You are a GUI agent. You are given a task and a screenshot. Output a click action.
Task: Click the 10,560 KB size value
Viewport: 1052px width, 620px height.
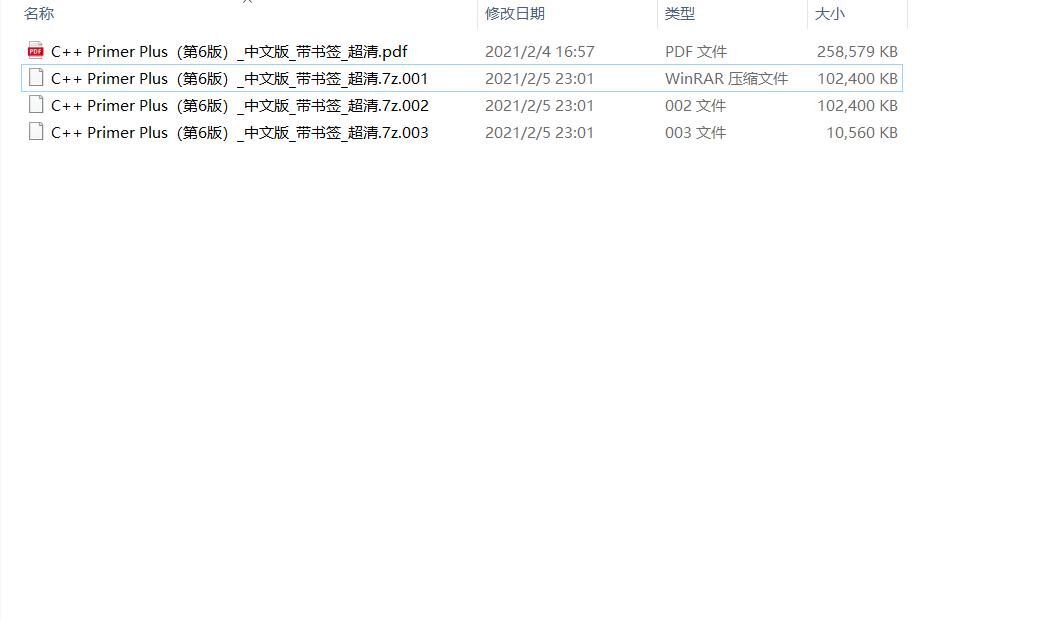tap(861, 132)
